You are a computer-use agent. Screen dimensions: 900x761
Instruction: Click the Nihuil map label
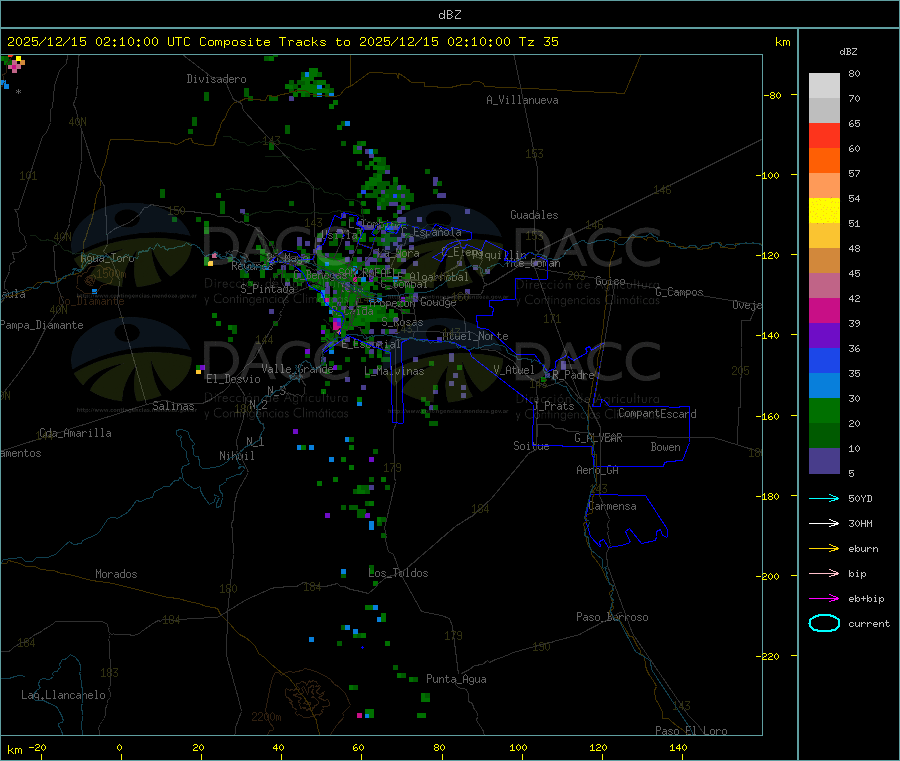[237, 456]
